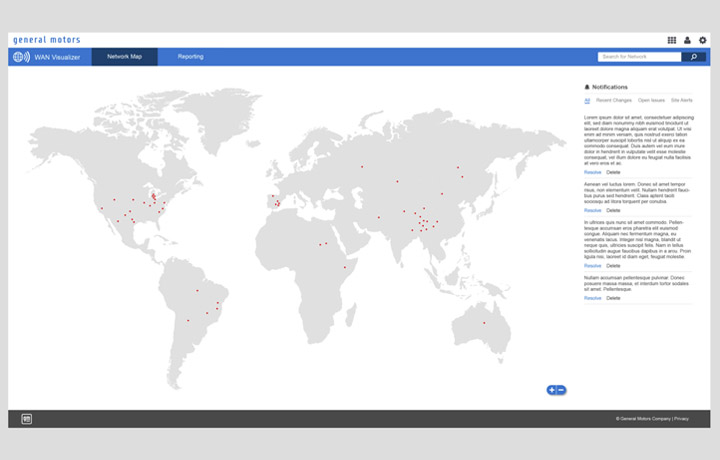Select the Open Issues filter
720x460 pixels.
click(x=651, y=100)
